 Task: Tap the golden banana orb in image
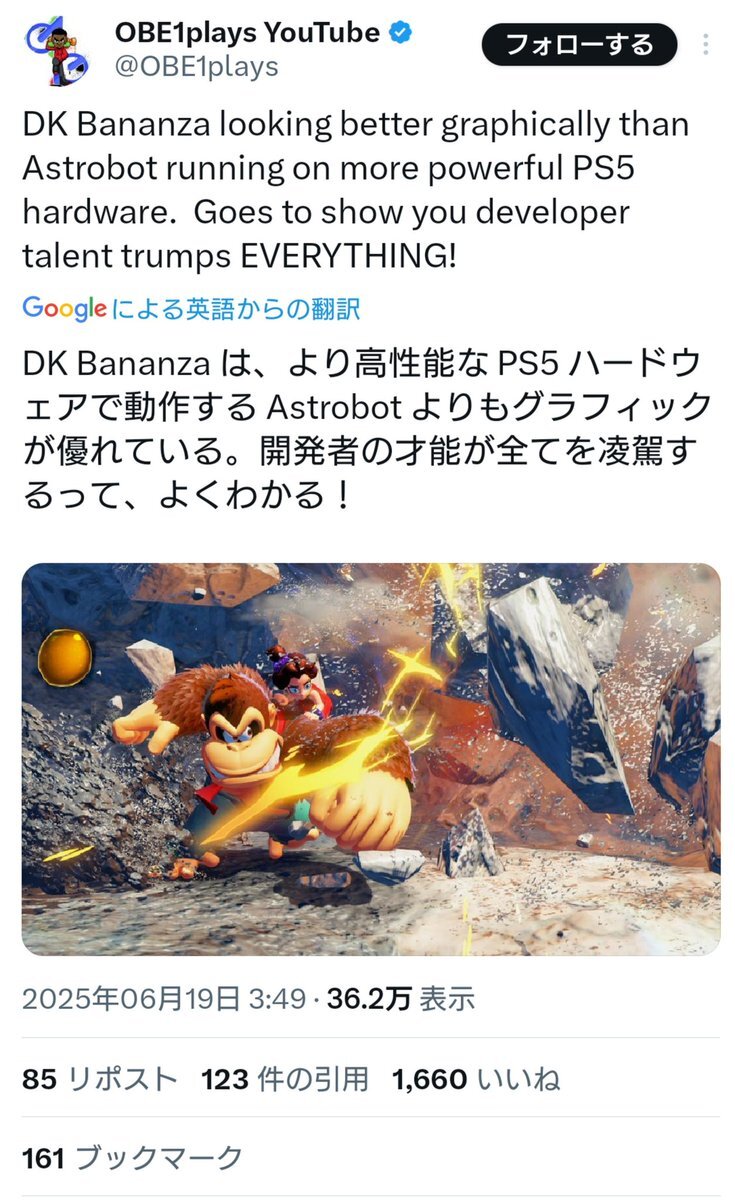point(65,657)
